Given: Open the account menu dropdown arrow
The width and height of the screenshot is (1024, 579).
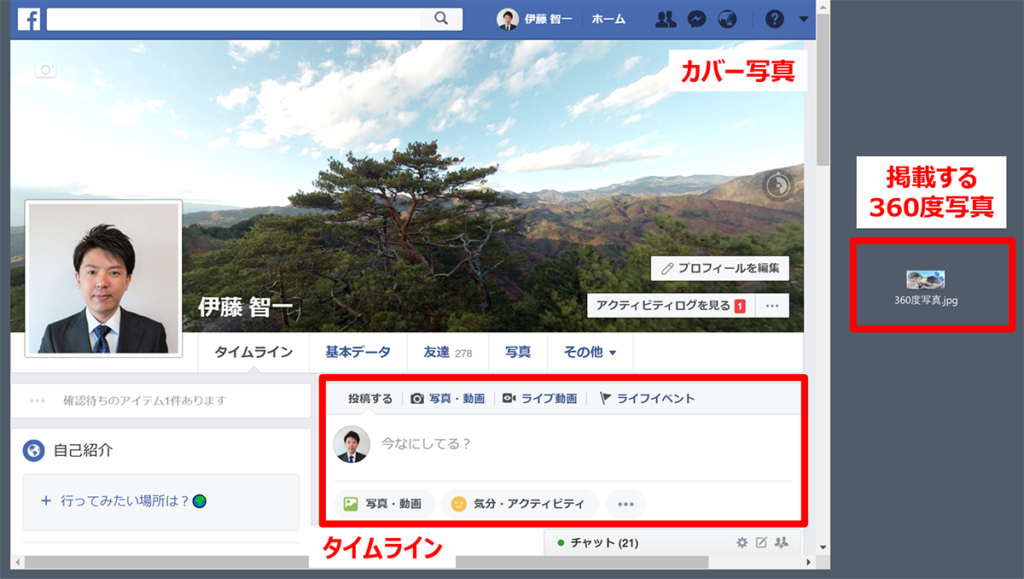Looking at the screenshot, I should click(802, 19).
